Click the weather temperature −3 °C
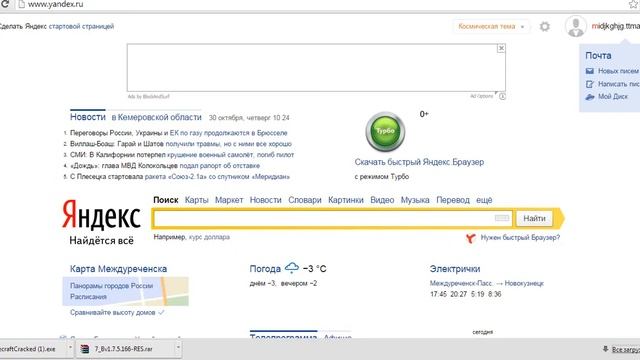Screen dimensions: 640x360 coord(315,269)
